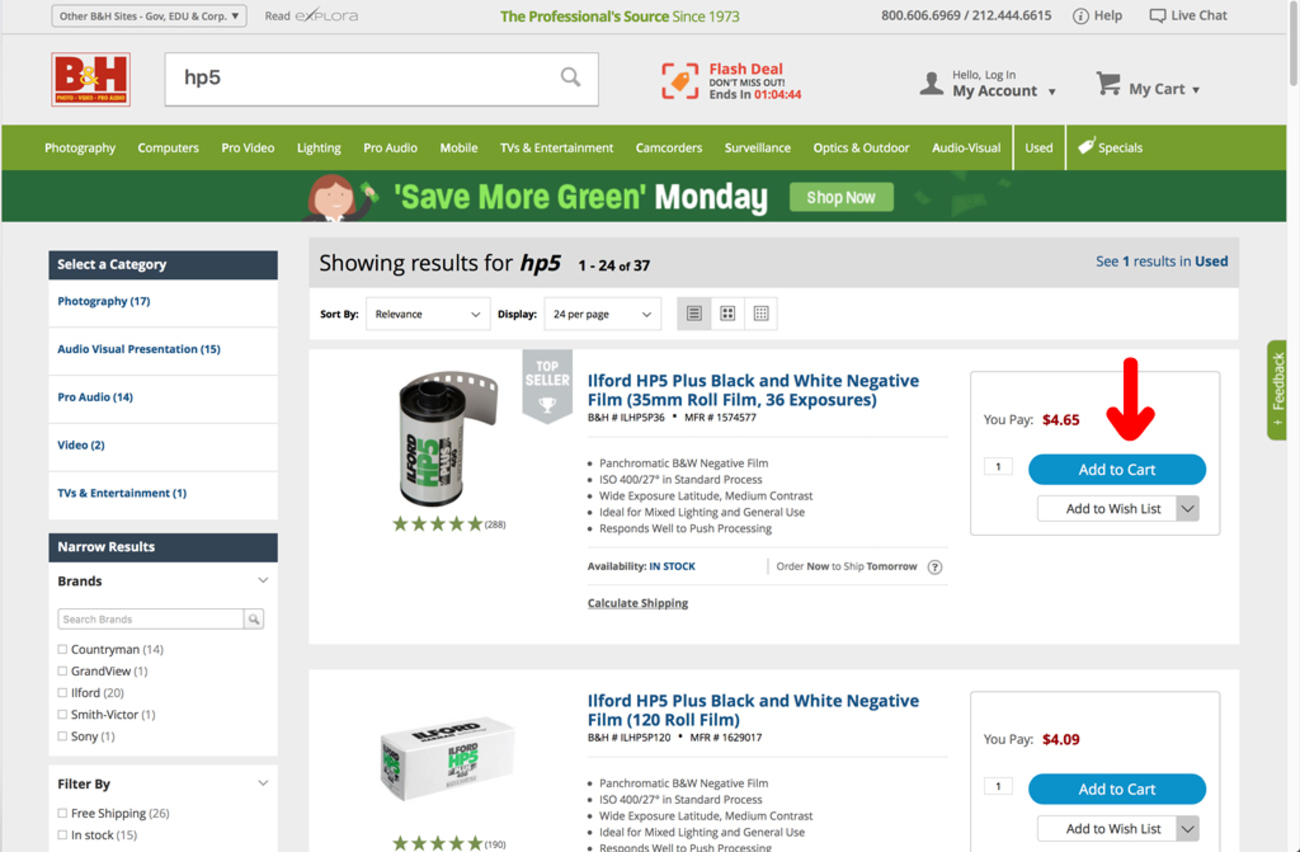The height and width of the screenshot is (852, 1300).
Task: Check the Ilford brand checkbox
Action: [62, 693]
